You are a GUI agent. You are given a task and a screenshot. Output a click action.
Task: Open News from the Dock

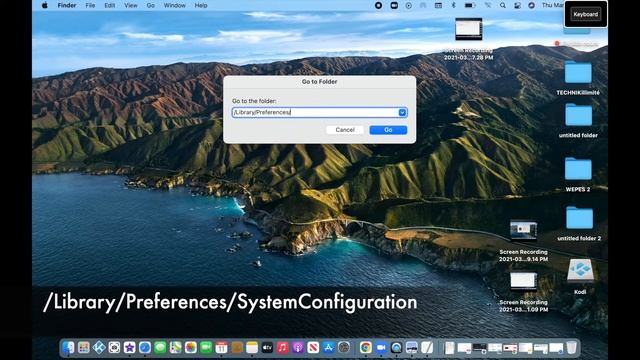313,347
